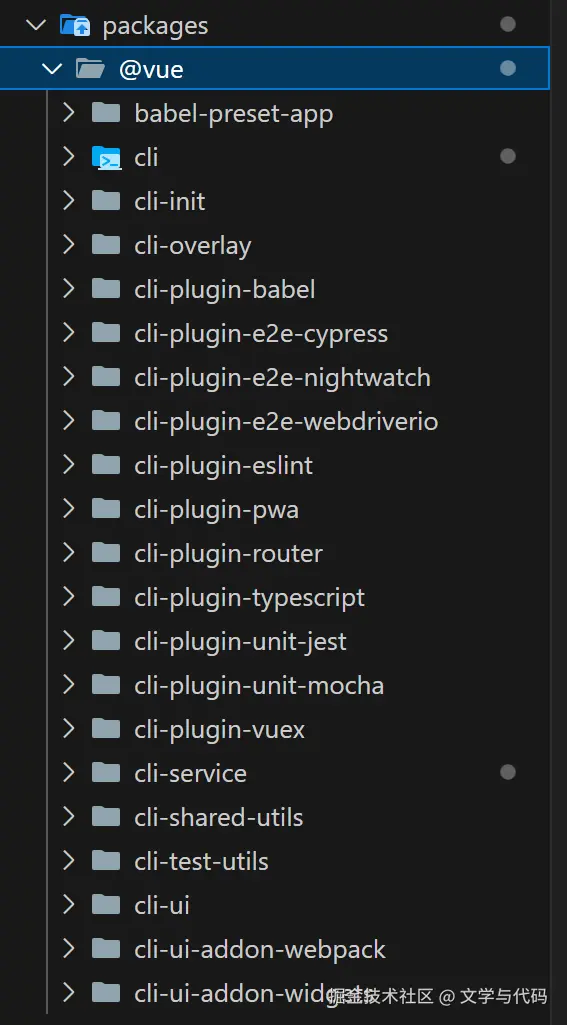This screenshot has height=1025, width=567.
Task: Click the cli-plugin-vuex folder icon
Action: 106,730
